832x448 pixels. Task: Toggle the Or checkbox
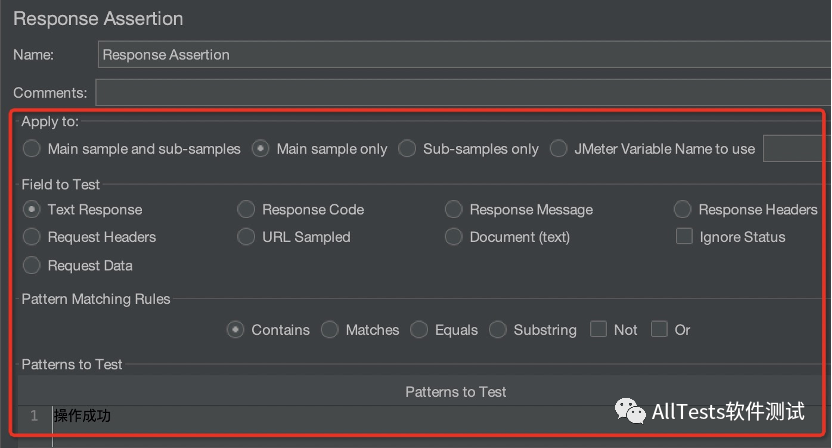(x=659, y=330)
